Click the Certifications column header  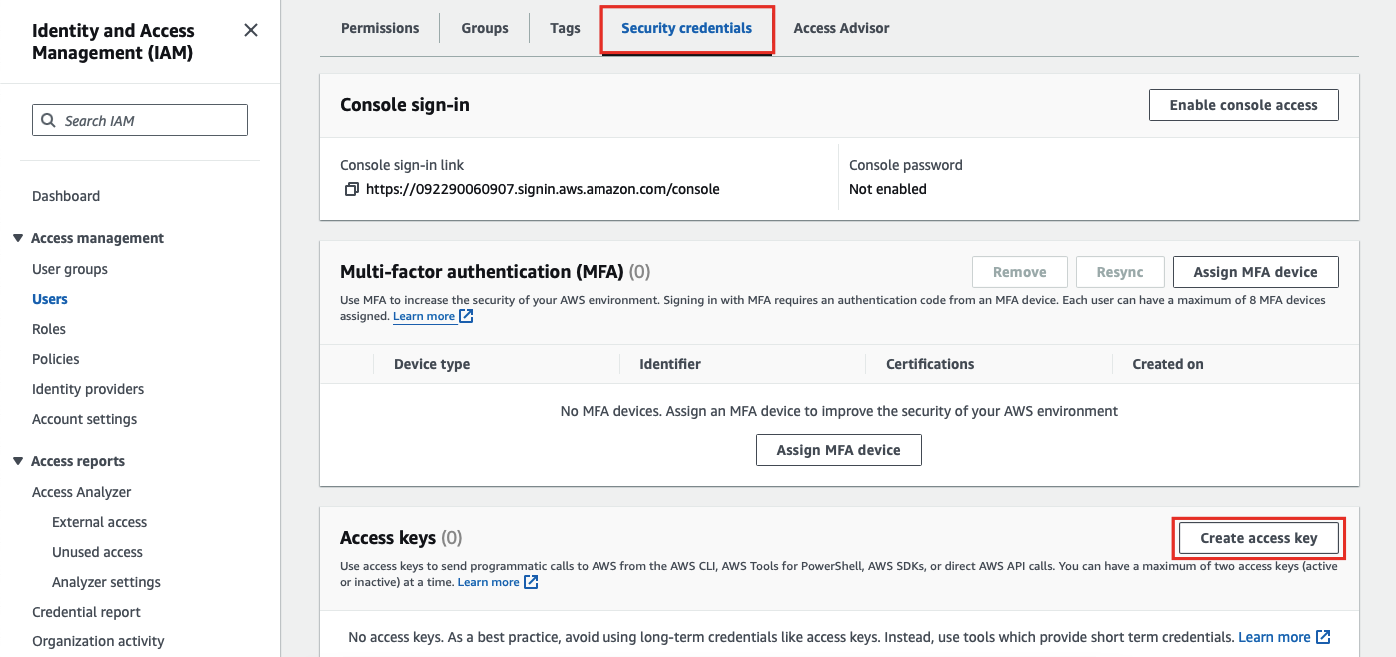point(930,364)
